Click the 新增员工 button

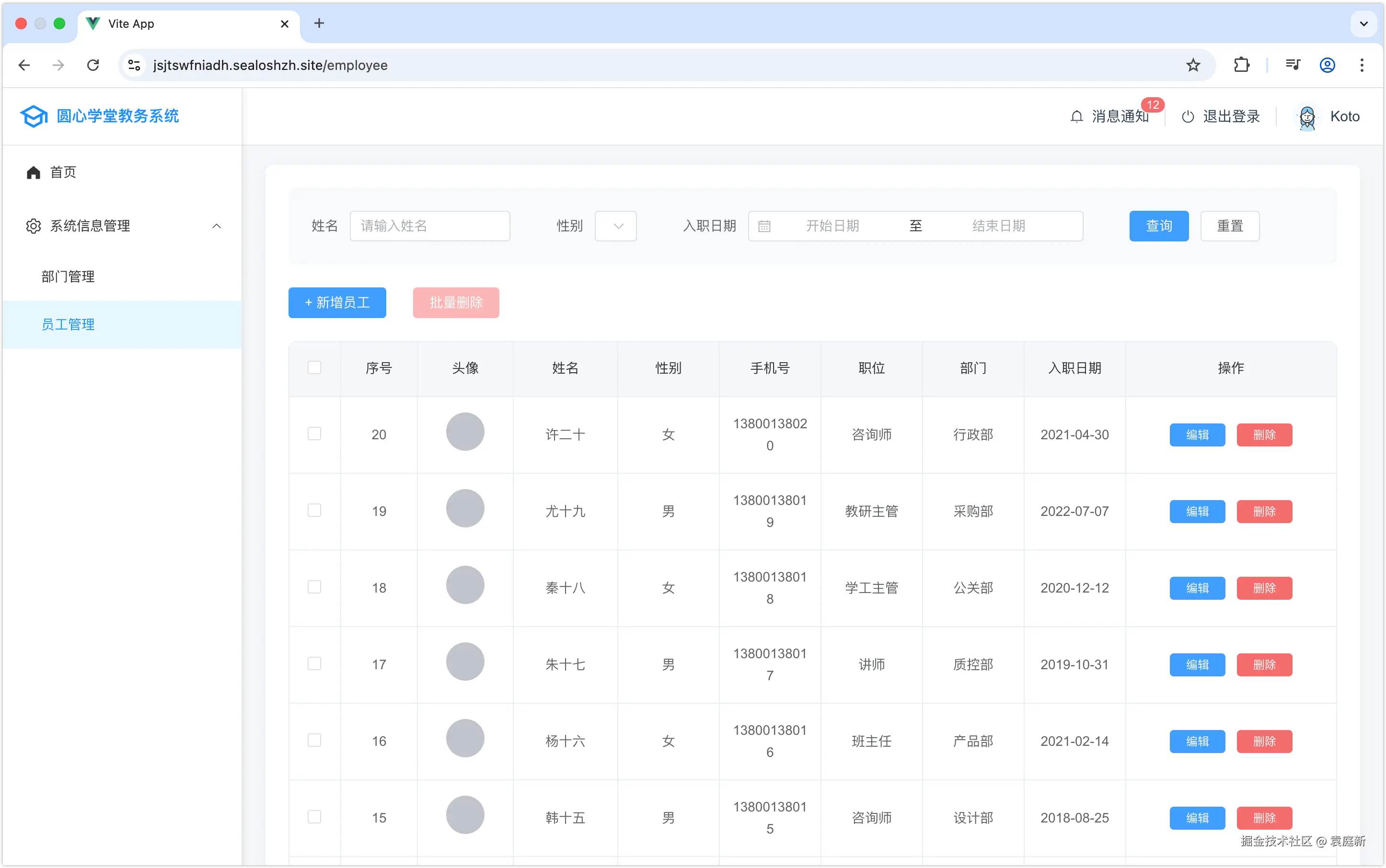[x=337, y=303]
